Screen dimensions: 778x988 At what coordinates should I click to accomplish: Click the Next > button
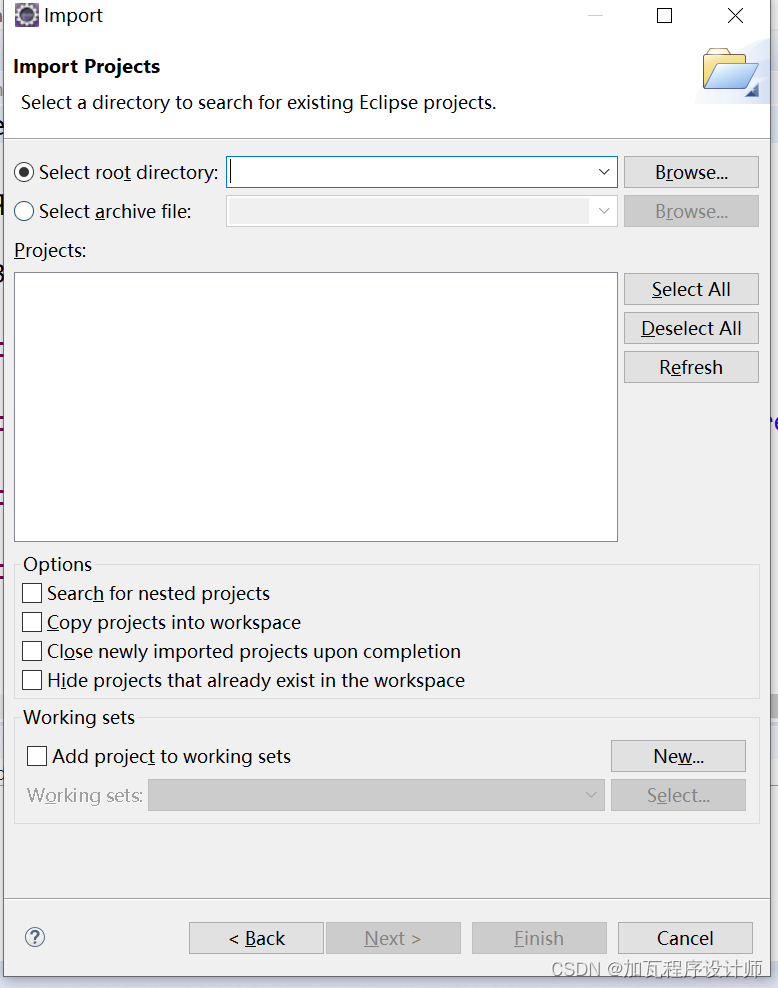(x=393, y=938)
